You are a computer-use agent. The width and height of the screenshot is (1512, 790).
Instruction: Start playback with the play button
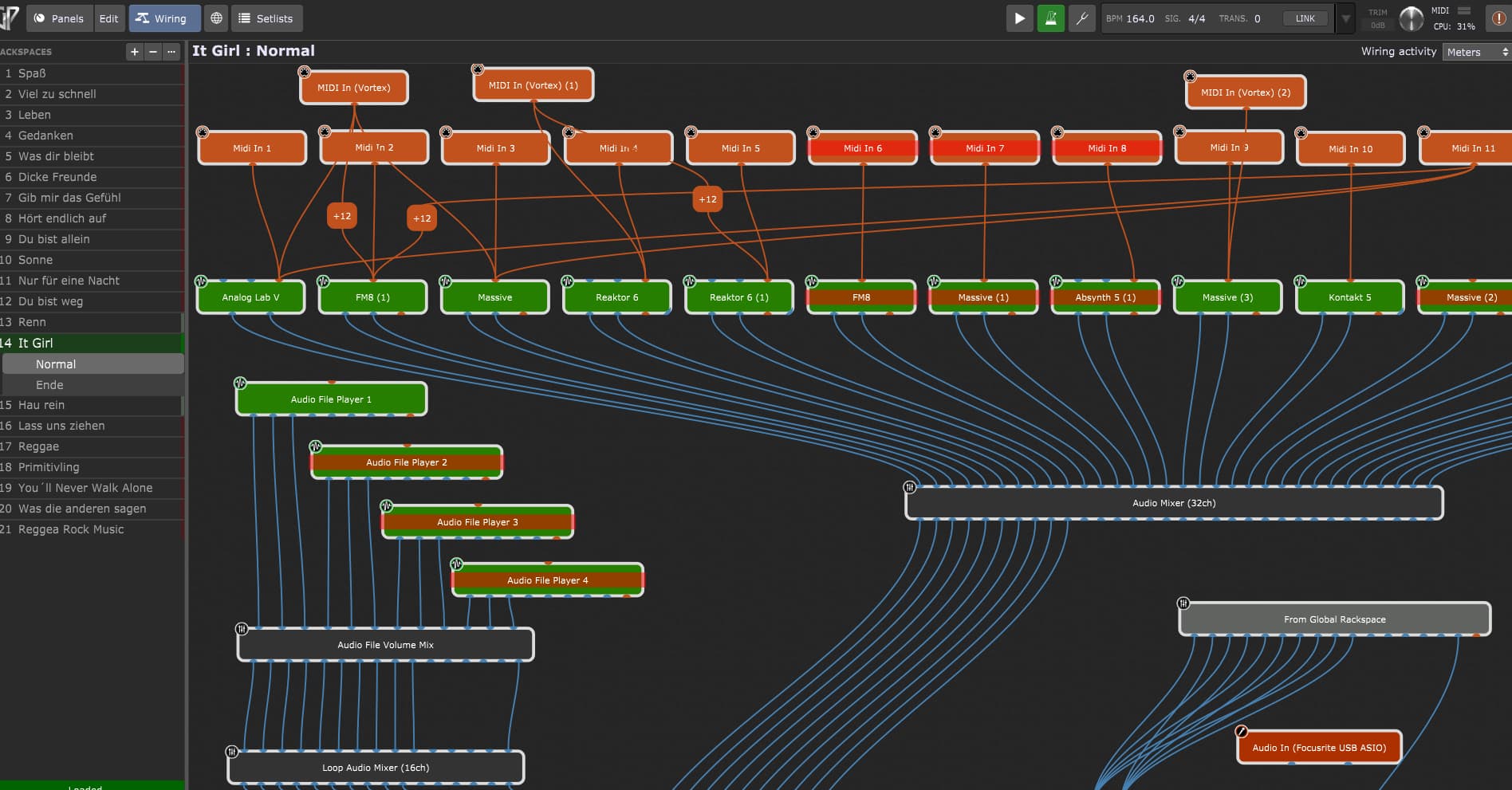(x=1019, y=18)
